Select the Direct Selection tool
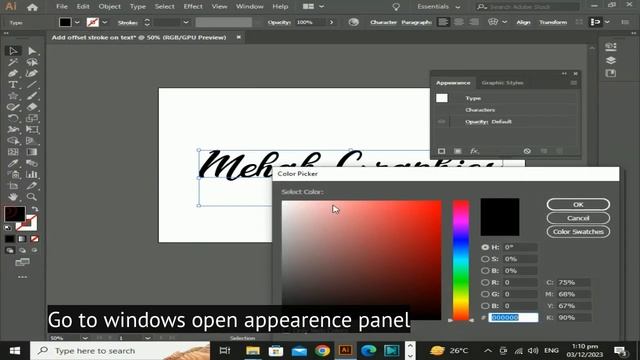The width and height of the screenshot is (640, 360). point(32,51)
